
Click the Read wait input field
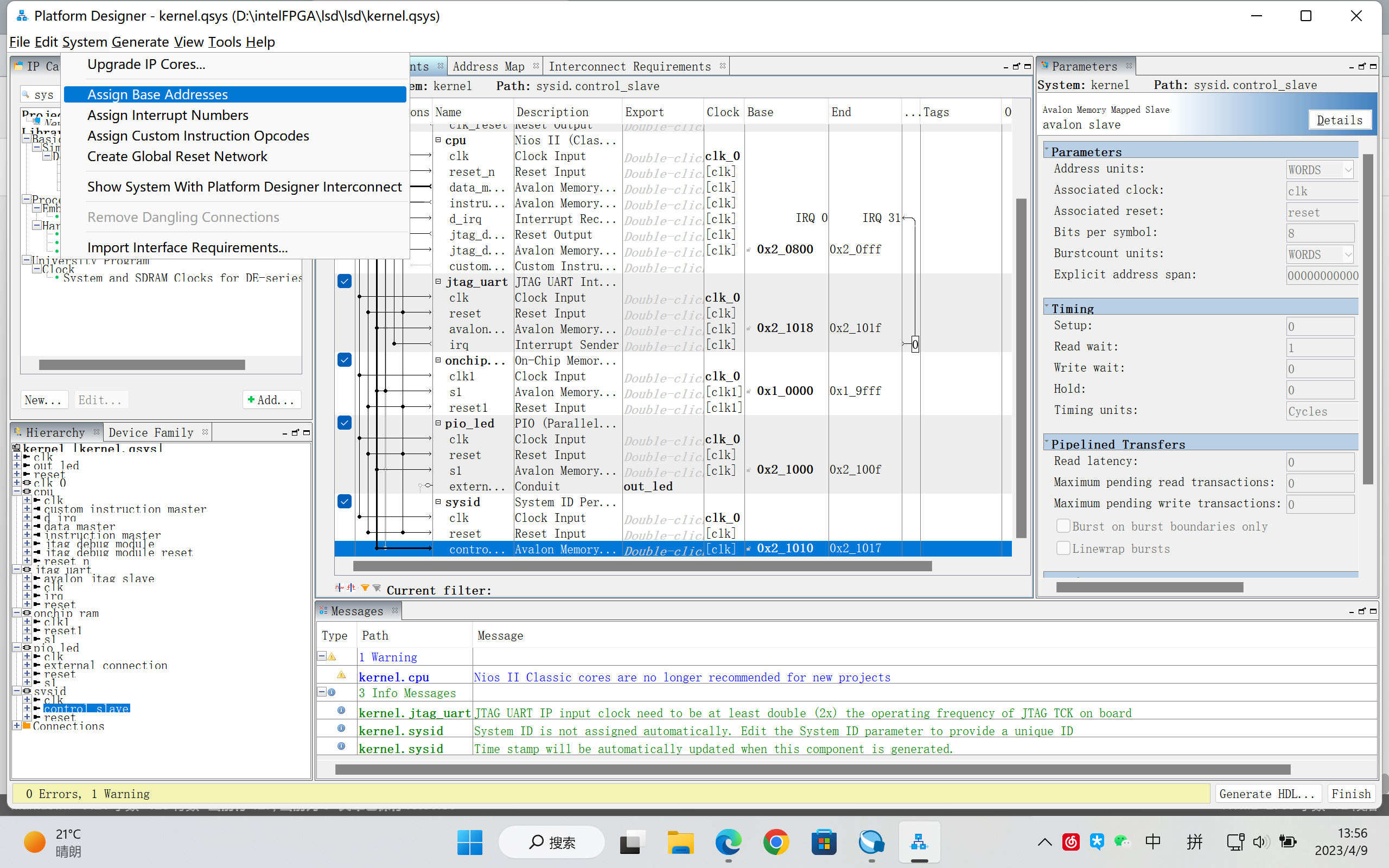click(x=1320, y=348)
